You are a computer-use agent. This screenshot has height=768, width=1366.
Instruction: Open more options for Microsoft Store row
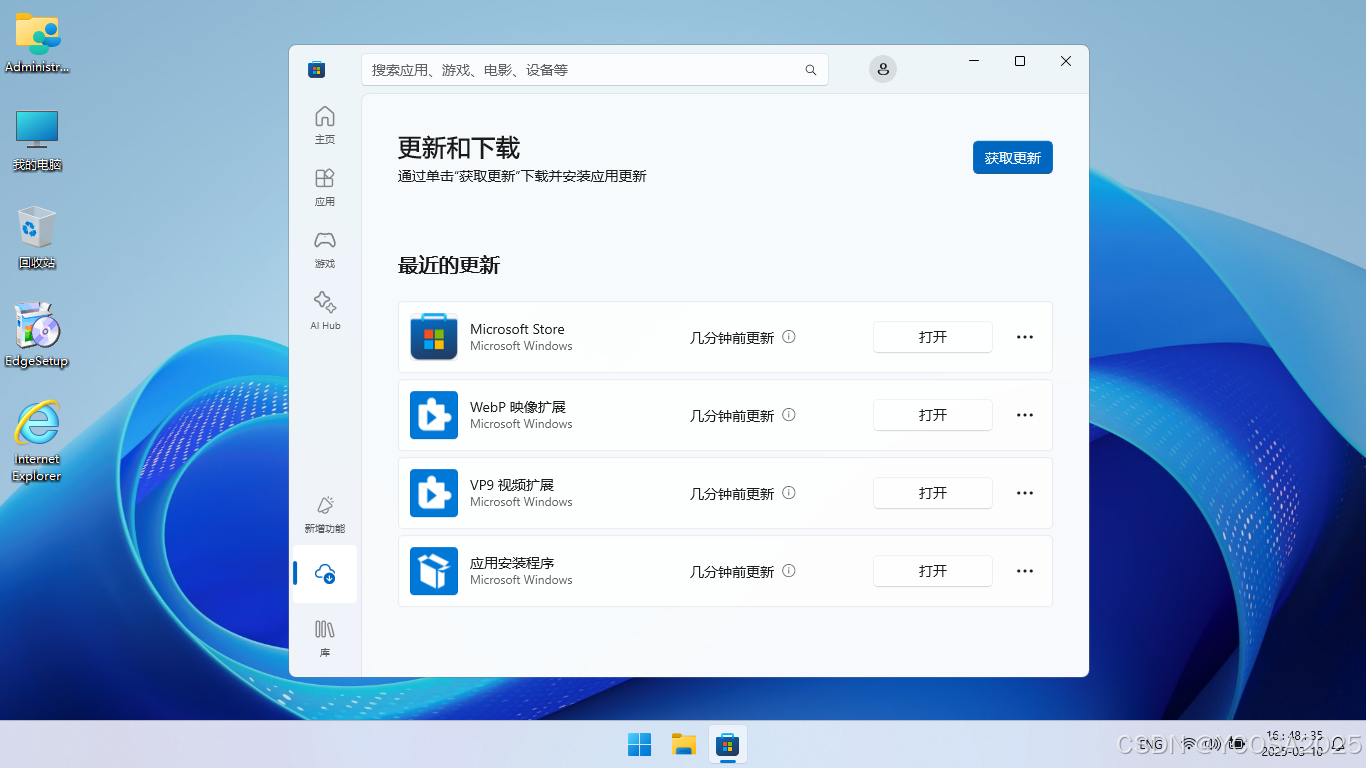1025,337
